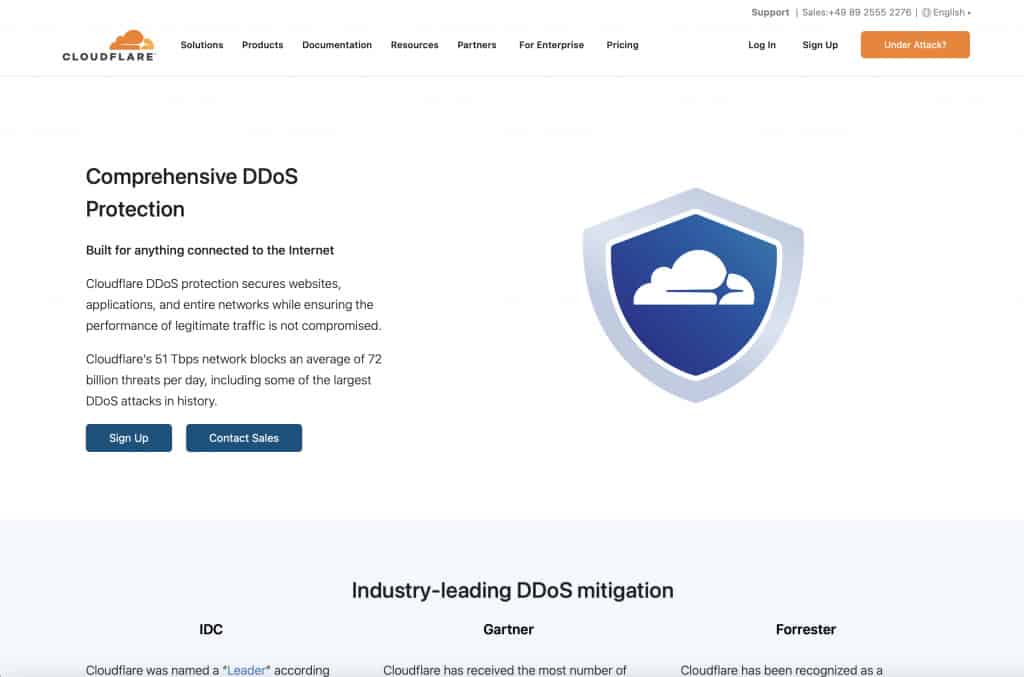Open the Partners menu

[x=477, y=45]
